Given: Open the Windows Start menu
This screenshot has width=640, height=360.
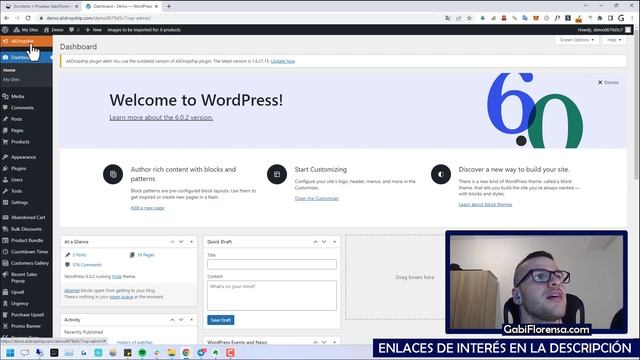Looking at the screenshot, I should point(10,353).
